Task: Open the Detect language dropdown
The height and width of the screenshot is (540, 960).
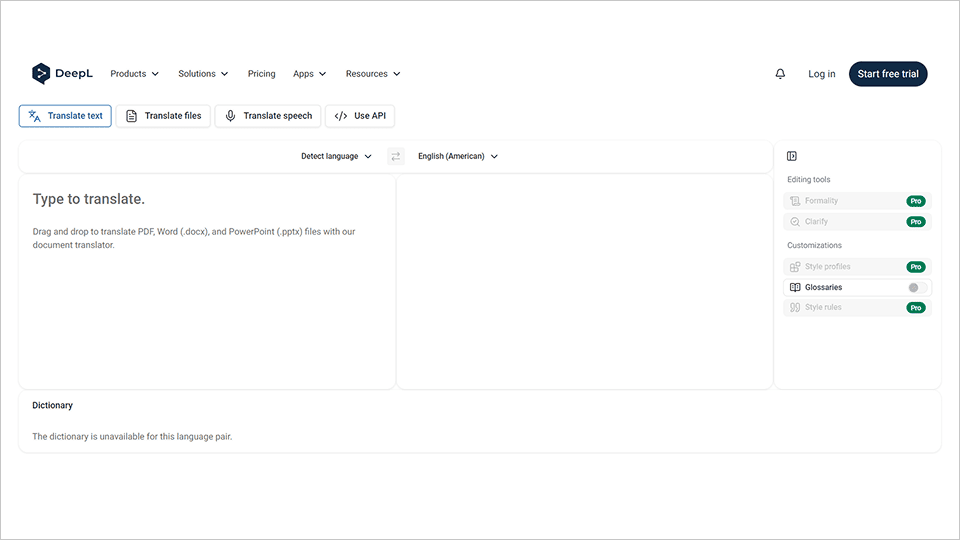Action: [x=336, y=156]
